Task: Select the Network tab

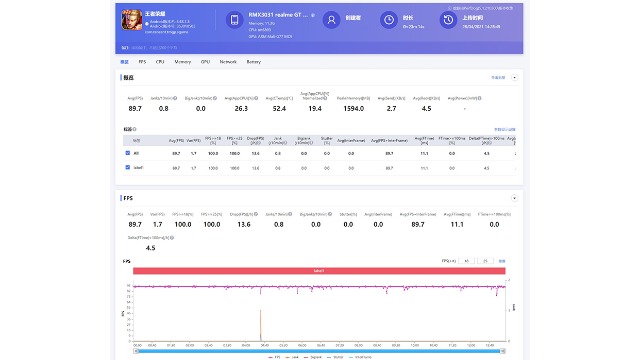Action: (228, 62)
